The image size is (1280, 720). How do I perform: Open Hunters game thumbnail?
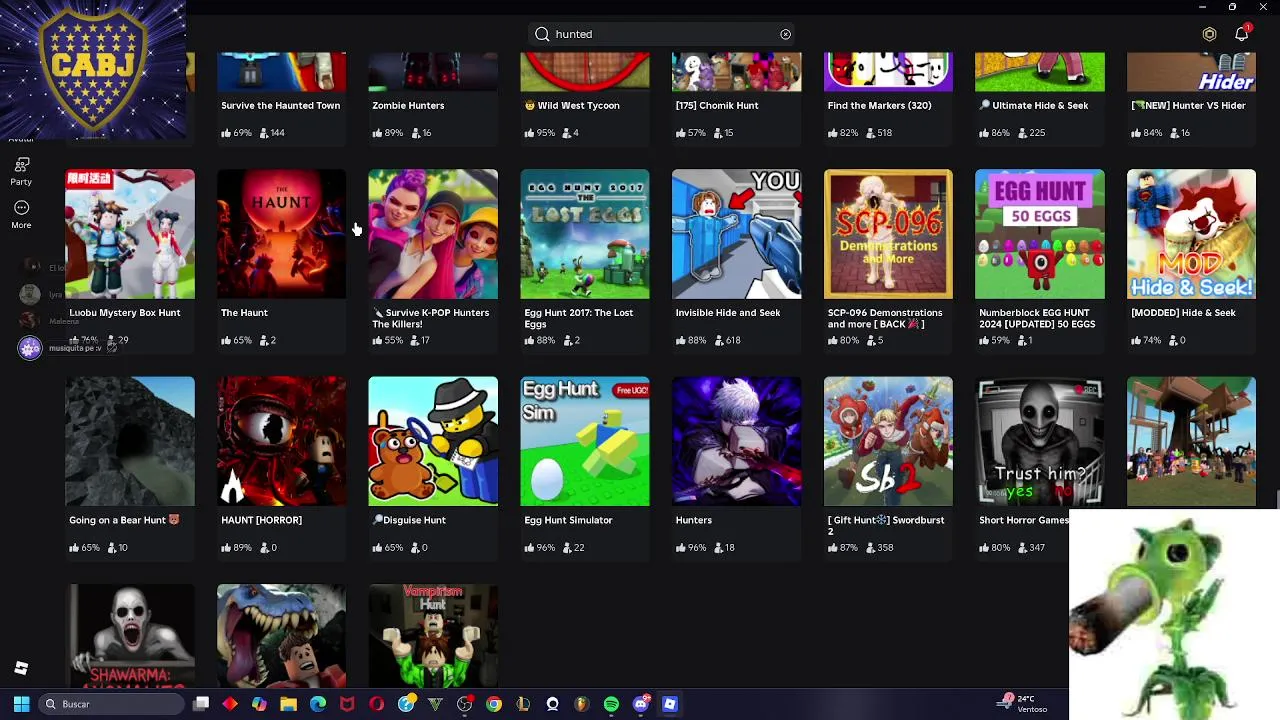(736, 441)
